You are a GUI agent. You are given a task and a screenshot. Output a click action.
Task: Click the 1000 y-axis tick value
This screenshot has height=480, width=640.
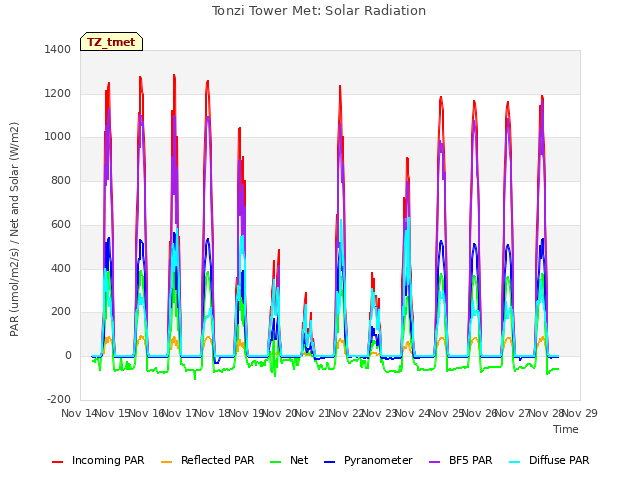(58, 136)
